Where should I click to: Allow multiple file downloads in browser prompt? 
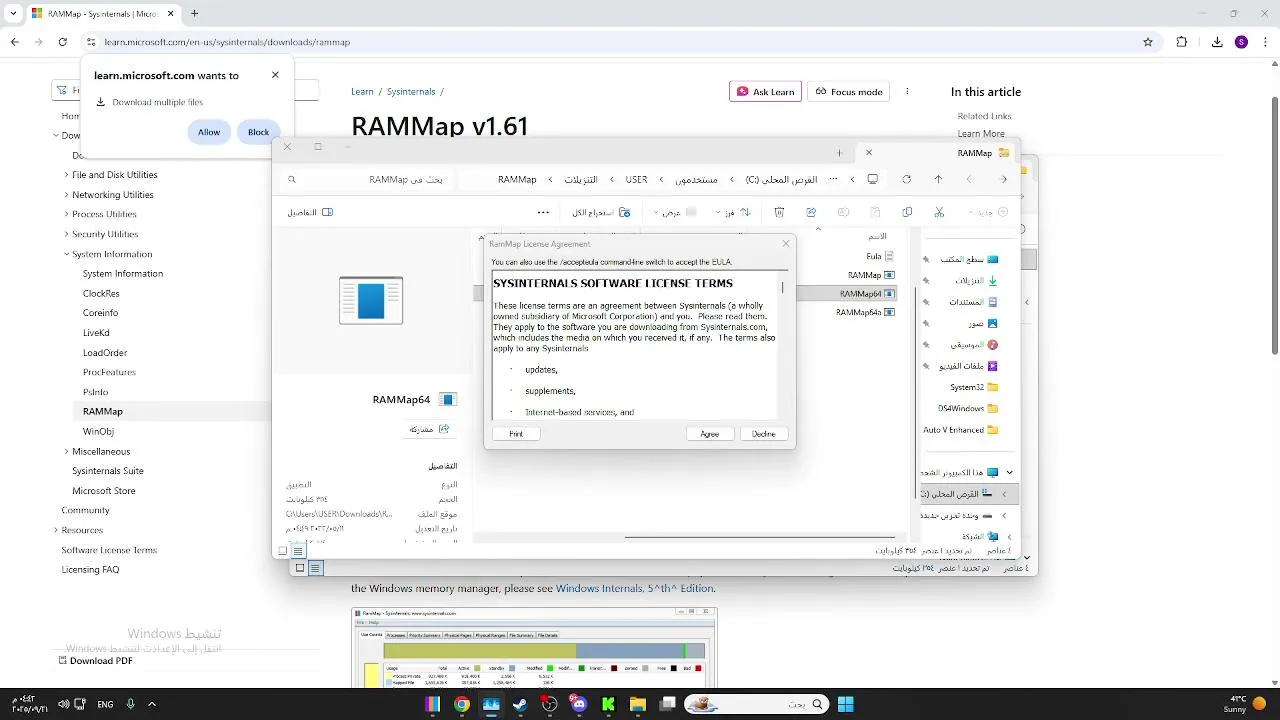point(209,132)
